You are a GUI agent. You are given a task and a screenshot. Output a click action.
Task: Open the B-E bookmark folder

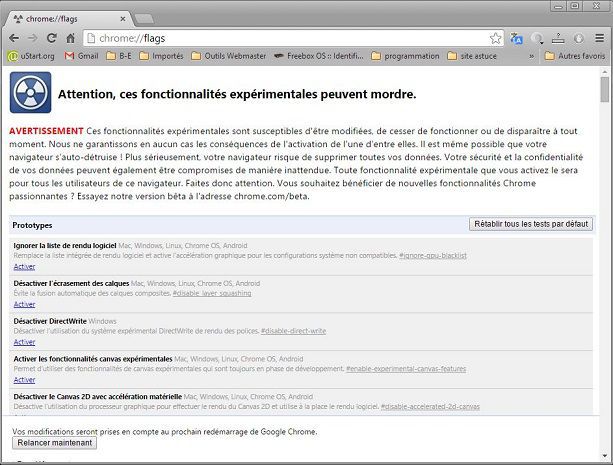[119, 56]
